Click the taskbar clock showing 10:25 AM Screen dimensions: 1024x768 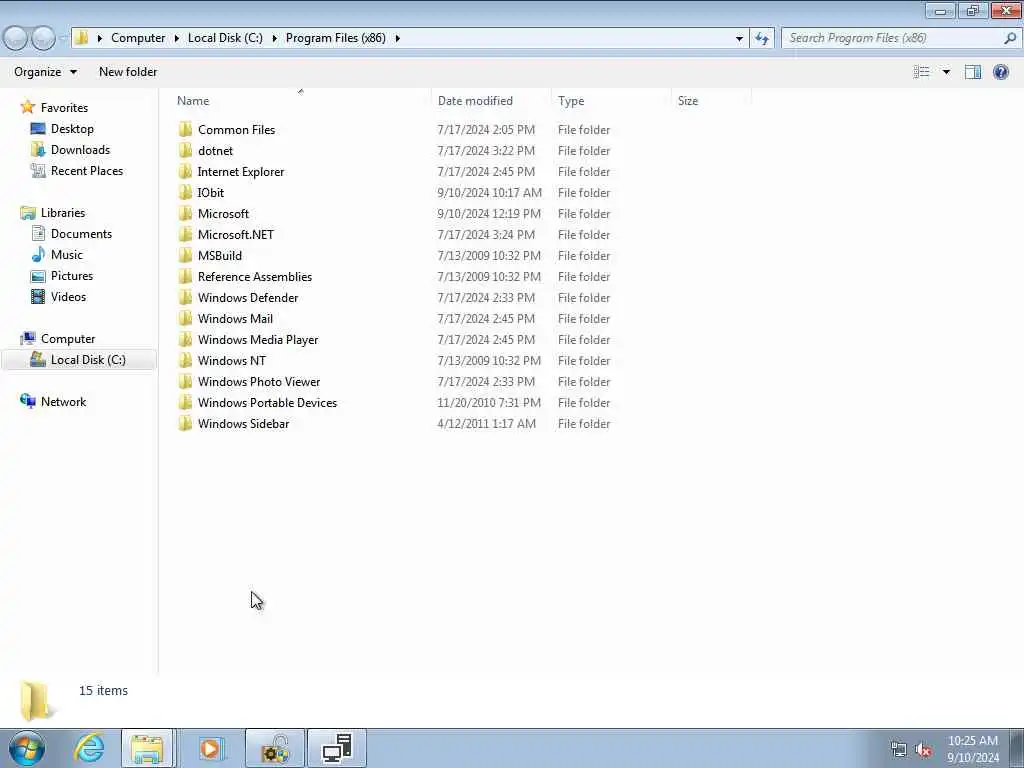click(972, 748)
